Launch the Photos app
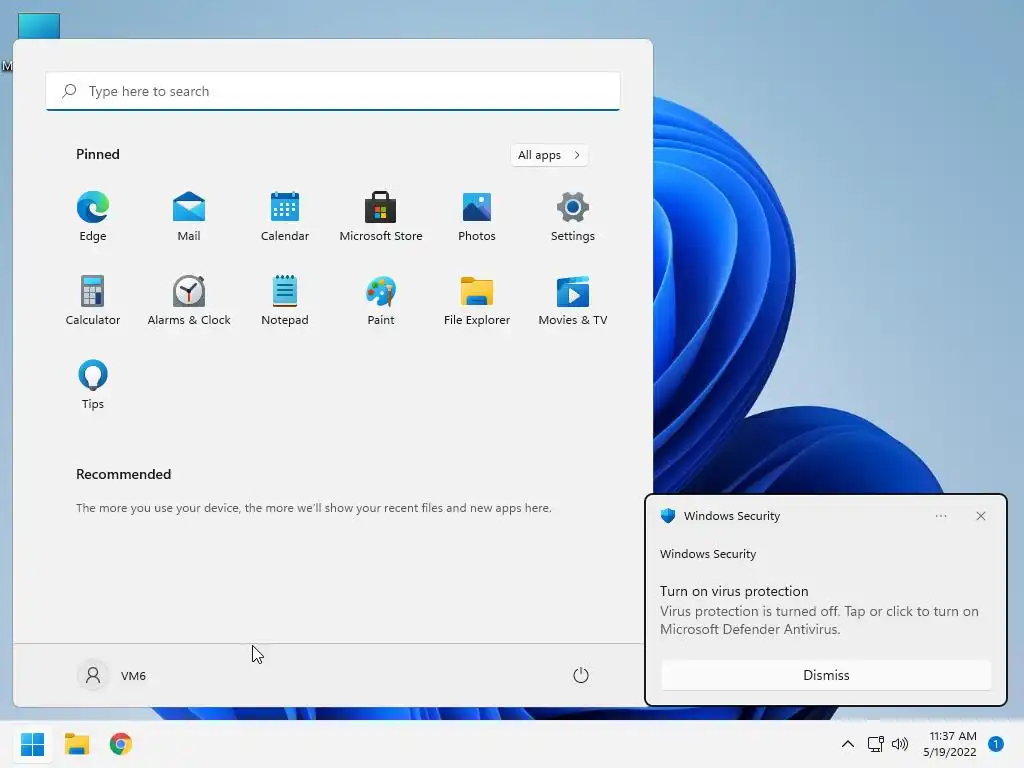Screen dimensions: 1024x768 pos(477,217)
